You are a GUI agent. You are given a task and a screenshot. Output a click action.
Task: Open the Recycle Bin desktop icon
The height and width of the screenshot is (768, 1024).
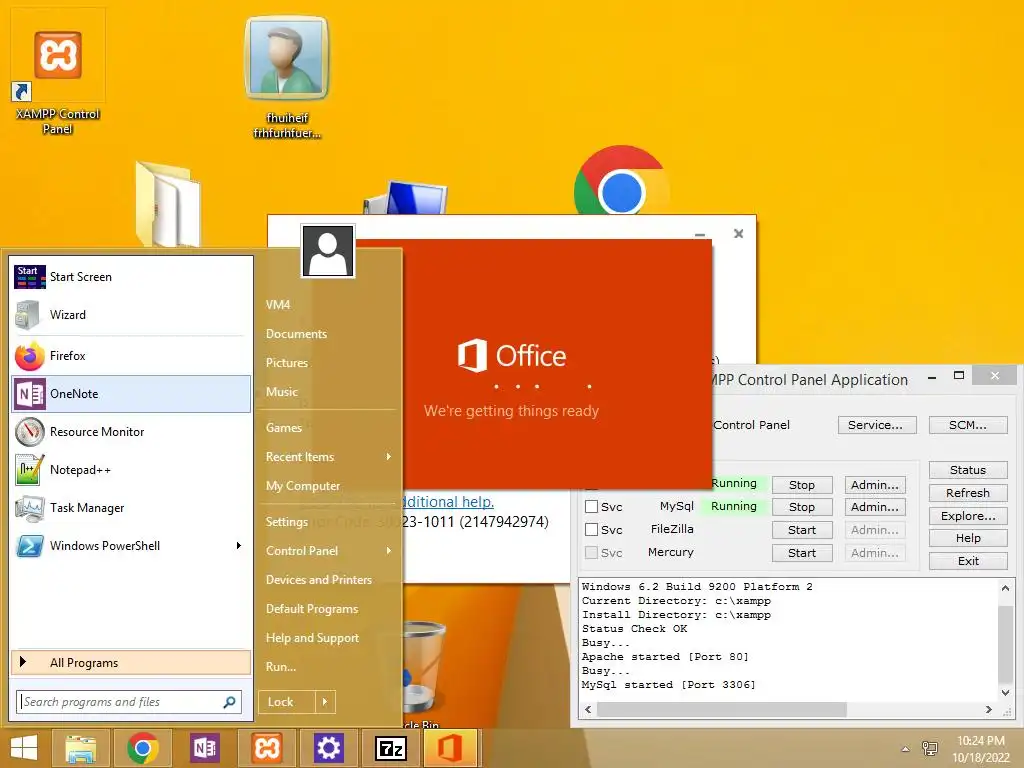point(423,673)
